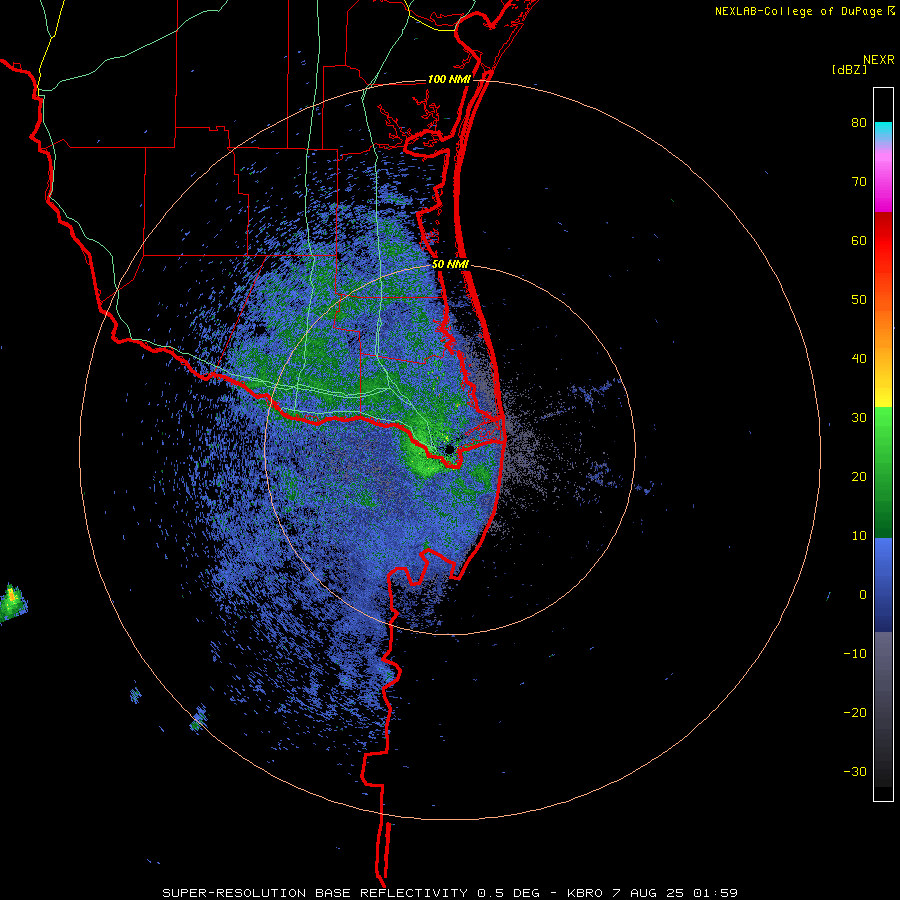Click the 80 dBZ scale value
The height and width of the screenshot is (900, 900).
(x=859, y=123)
